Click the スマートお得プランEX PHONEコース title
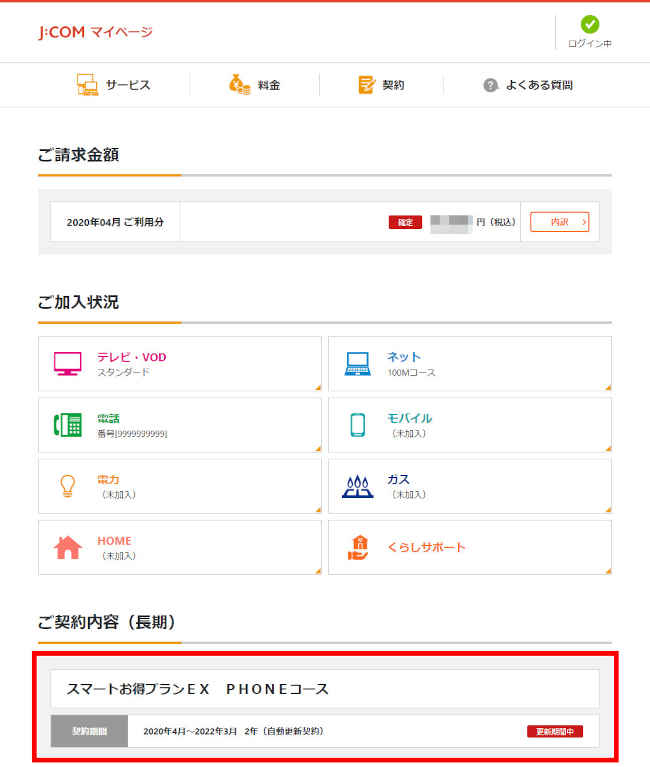 pos(197,689)
